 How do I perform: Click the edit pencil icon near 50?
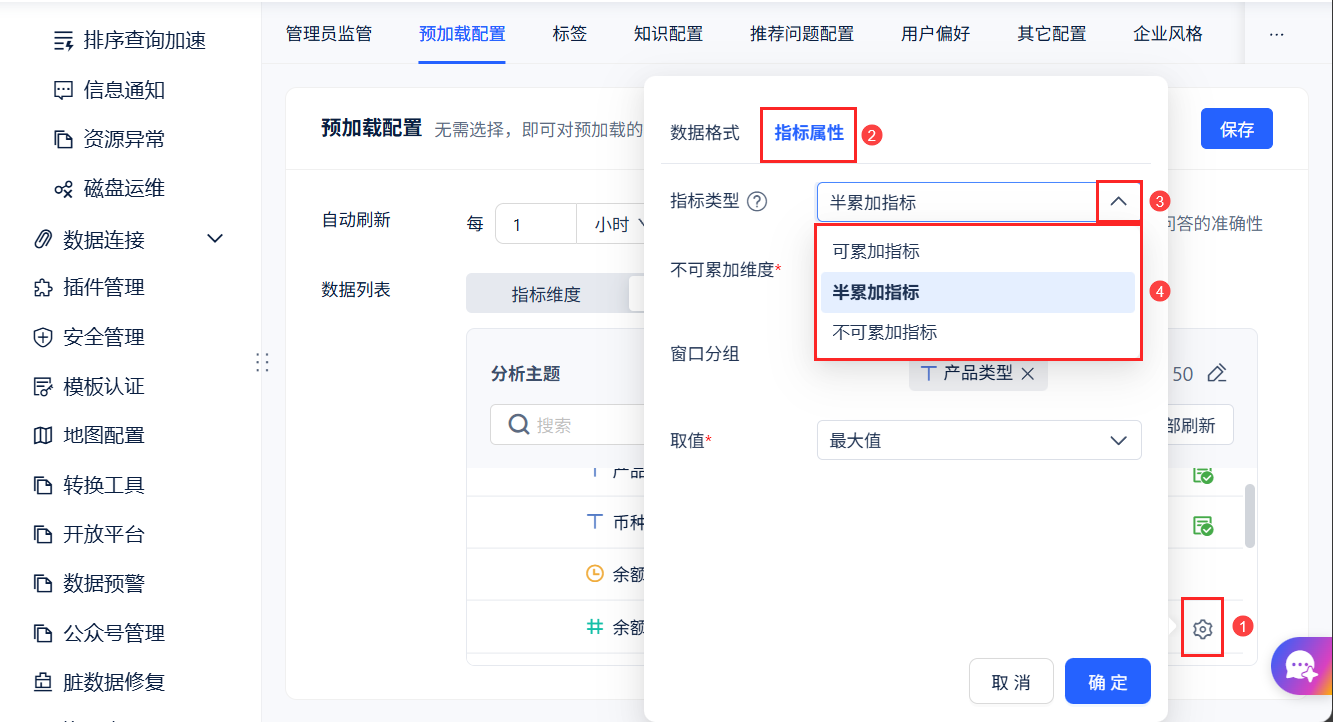[1216, 374]
